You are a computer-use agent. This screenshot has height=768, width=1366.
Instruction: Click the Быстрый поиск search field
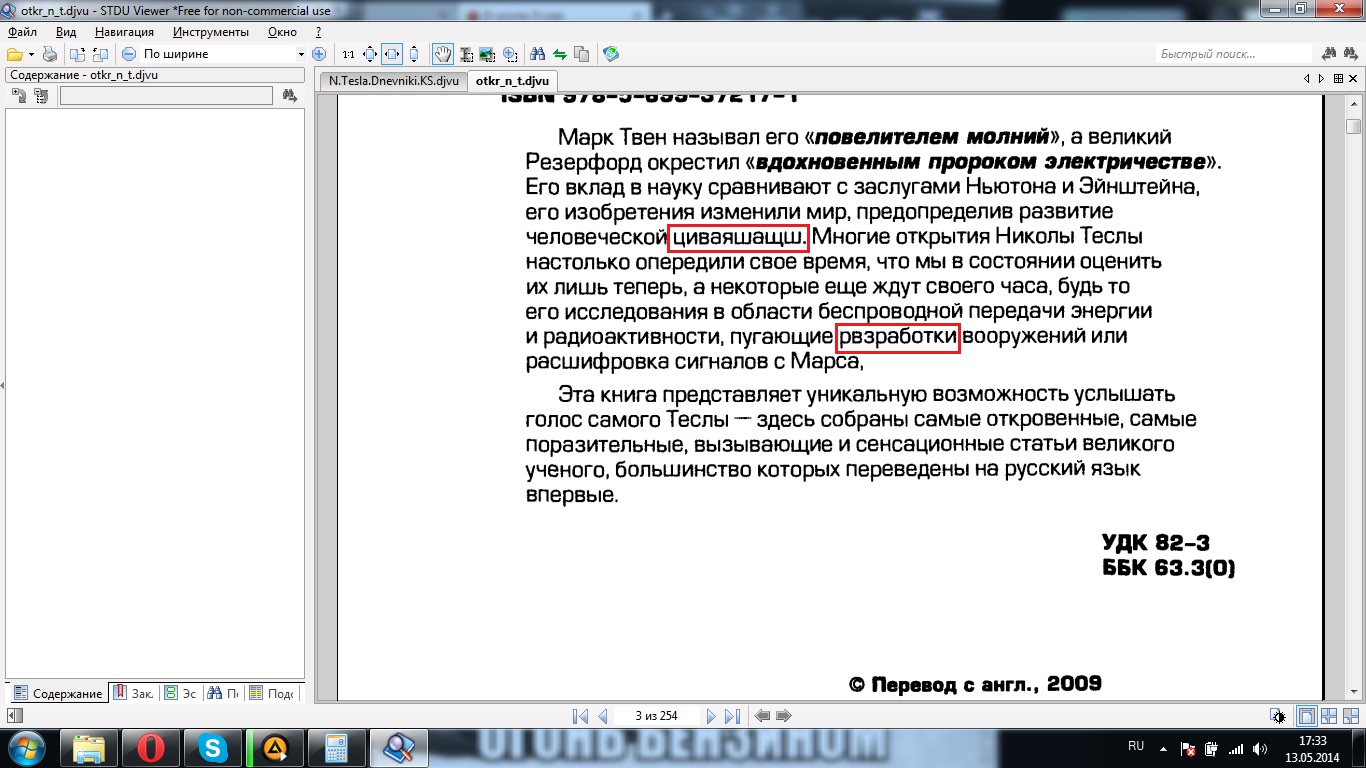click(x=1232, y=54)
